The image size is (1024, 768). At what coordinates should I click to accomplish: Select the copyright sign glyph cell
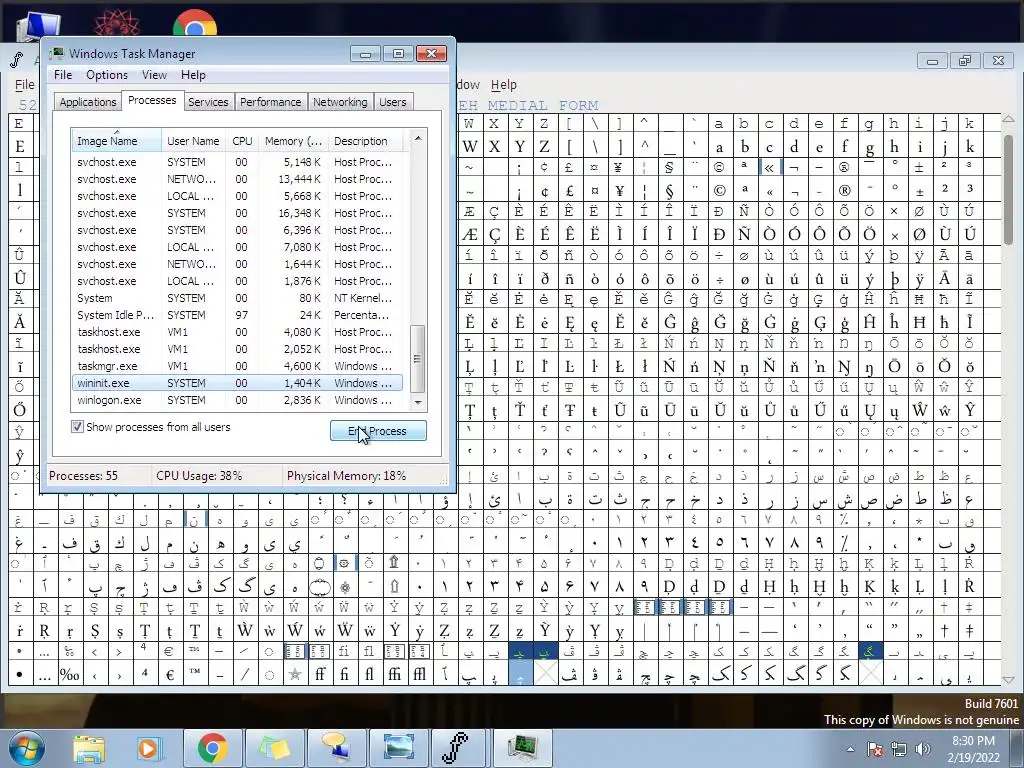tap(719, 191)
